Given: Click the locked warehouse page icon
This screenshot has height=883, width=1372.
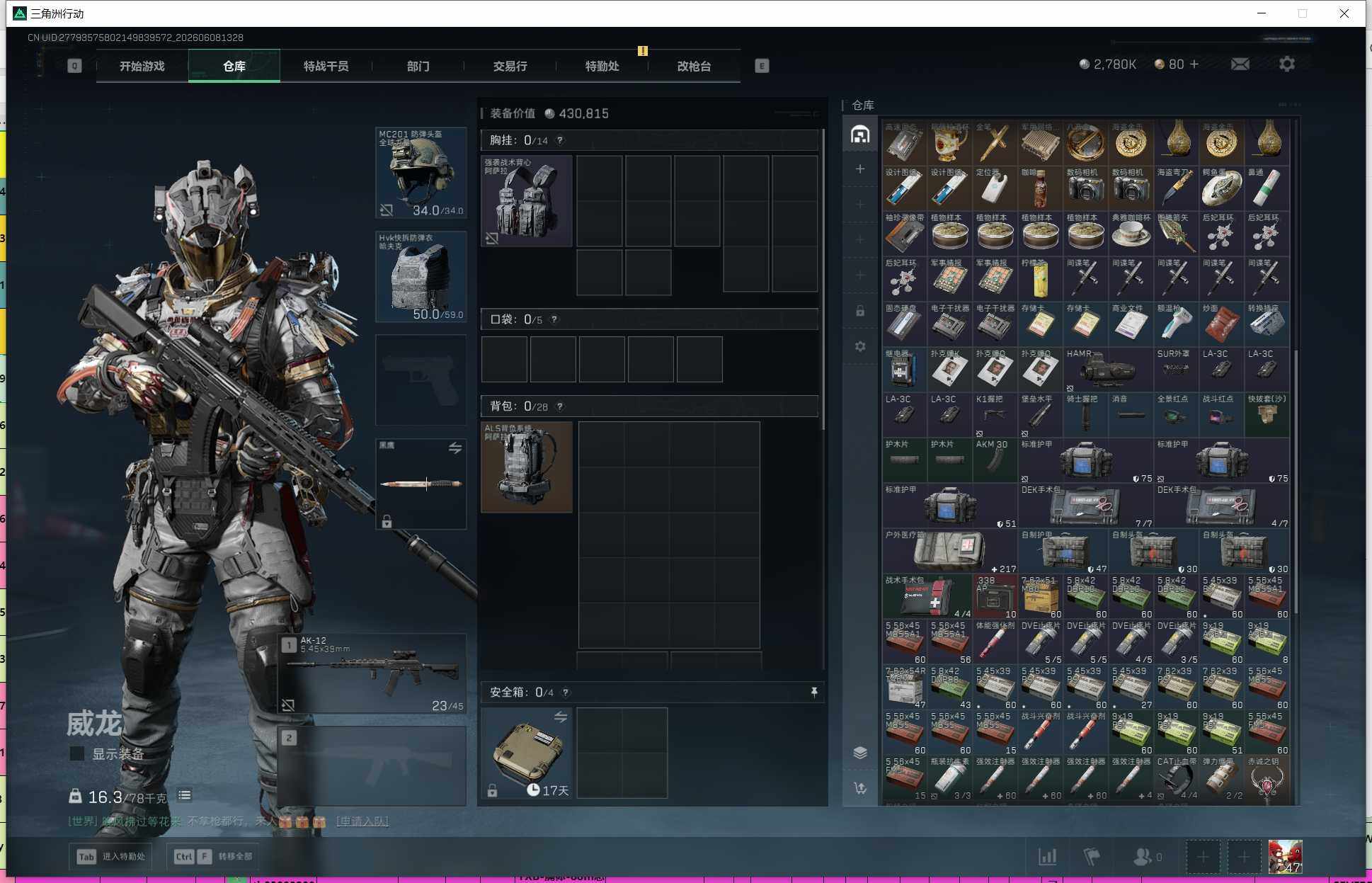Looking at the screenshot, I should 860,311.
